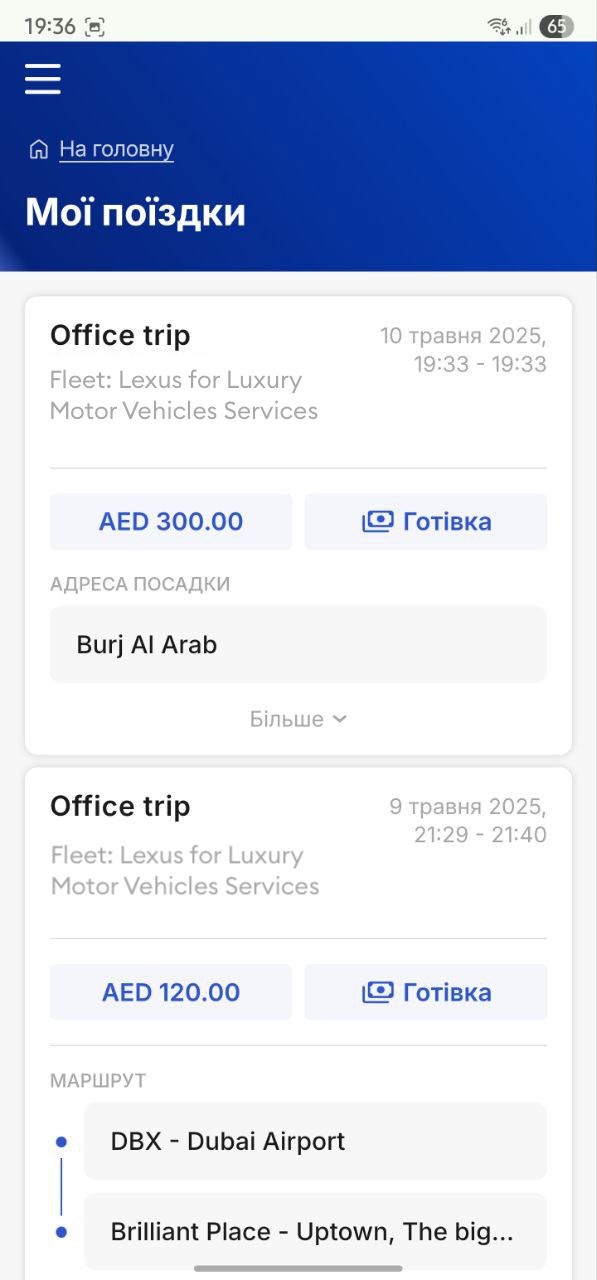Open the 10 травня 2025 Office trip title
This screenshot has width=597, height=1280.
(x=120, y=335)
